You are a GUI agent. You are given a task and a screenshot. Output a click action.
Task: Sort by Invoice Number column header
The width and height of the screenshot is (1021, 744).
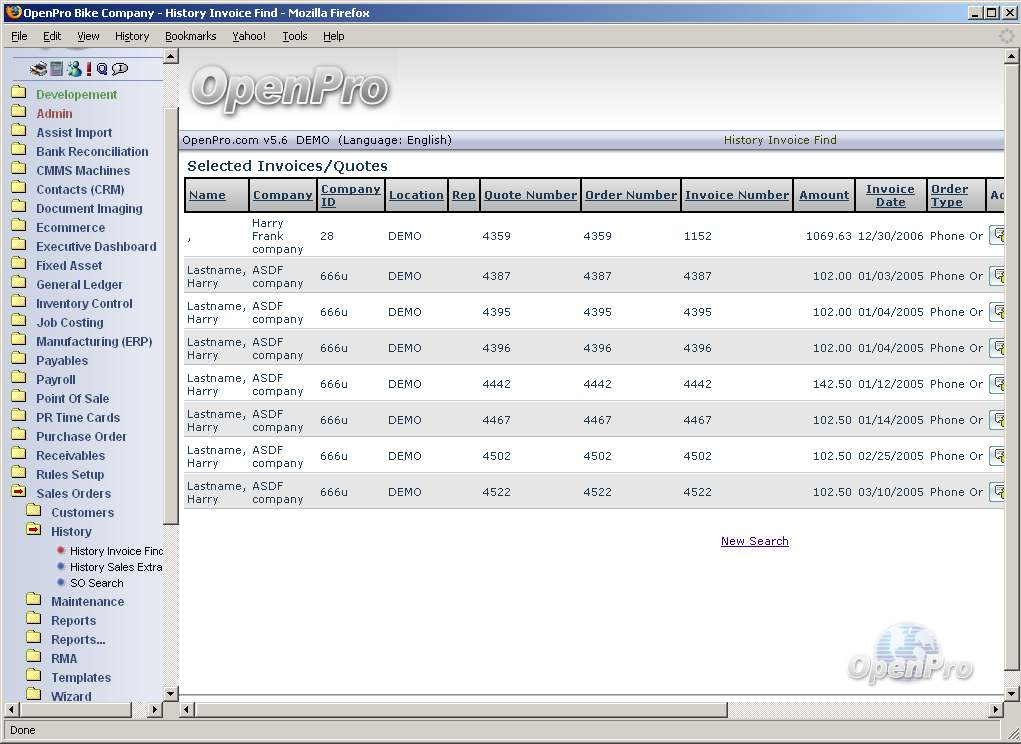click(736, 195)
